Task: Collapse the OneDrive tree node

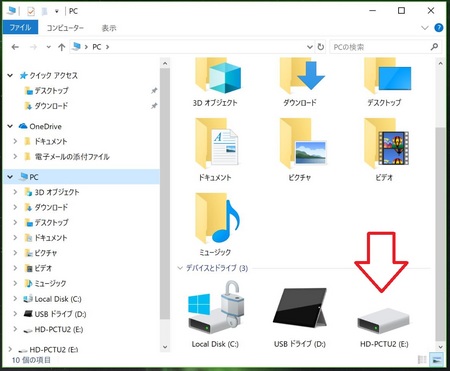Action: tap(10, 126)
